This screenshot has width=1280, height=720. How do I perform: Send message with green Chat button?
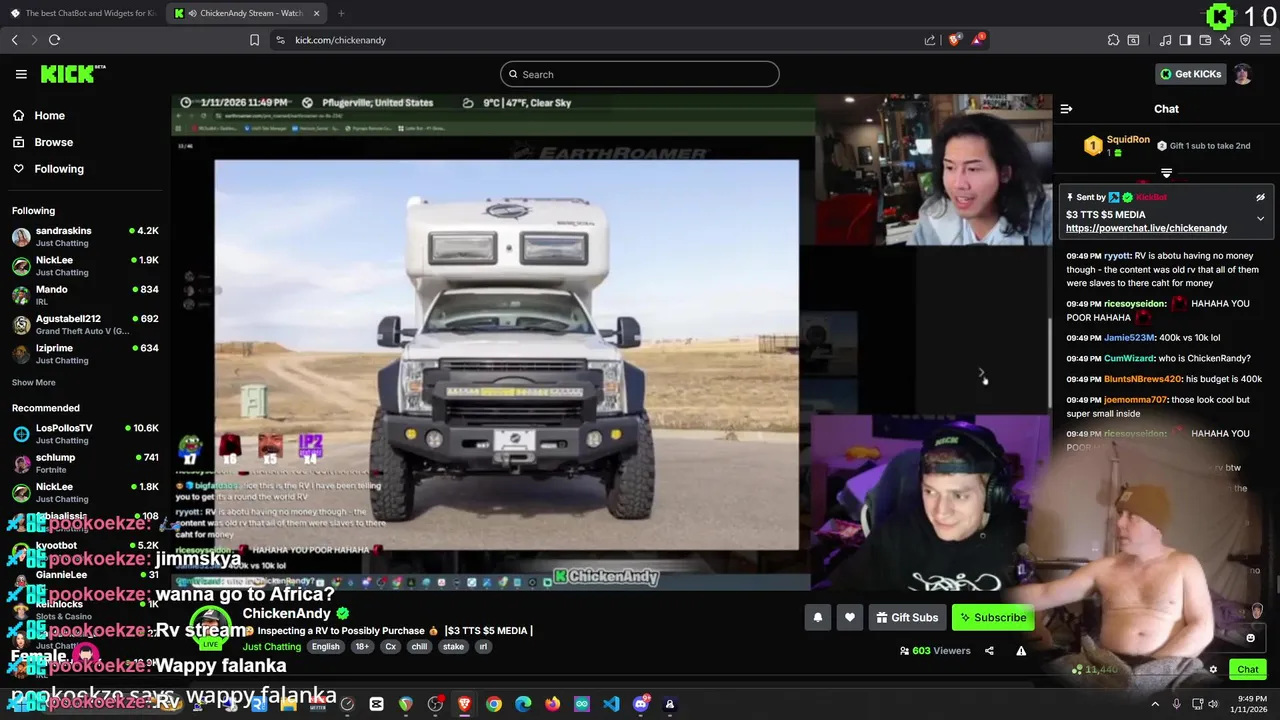tap(1248, 670)
